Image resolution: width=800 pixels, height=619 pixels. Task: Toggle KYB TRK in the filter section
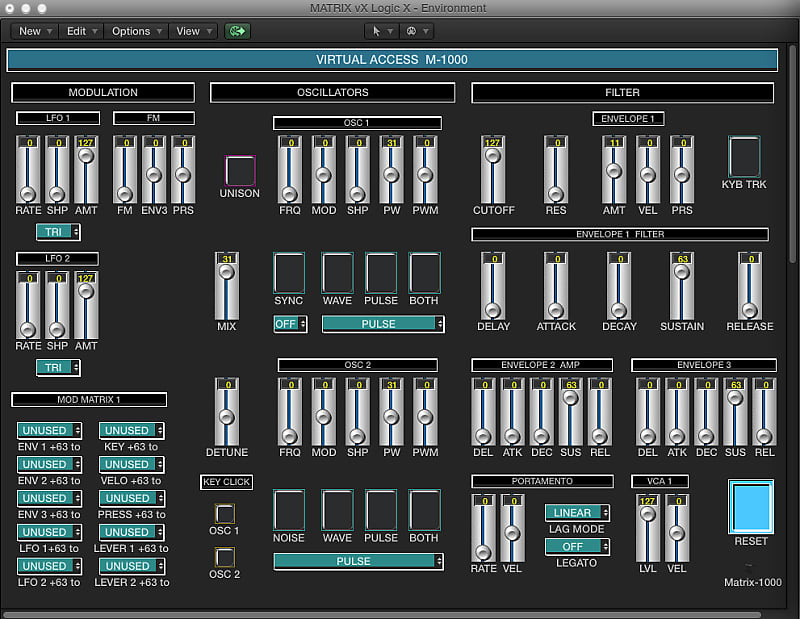pos(744,158)
